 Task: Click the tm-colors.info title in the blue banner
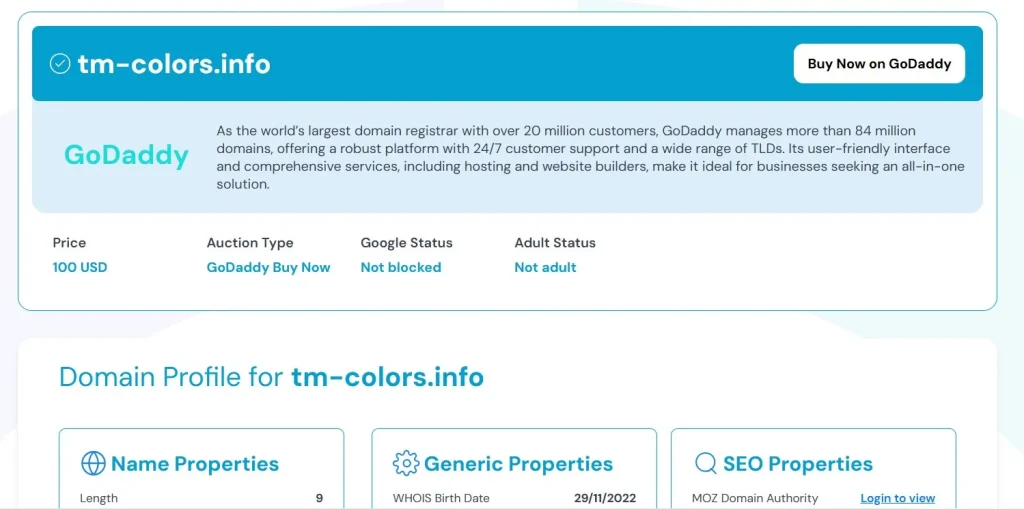[x=174, y=64]
